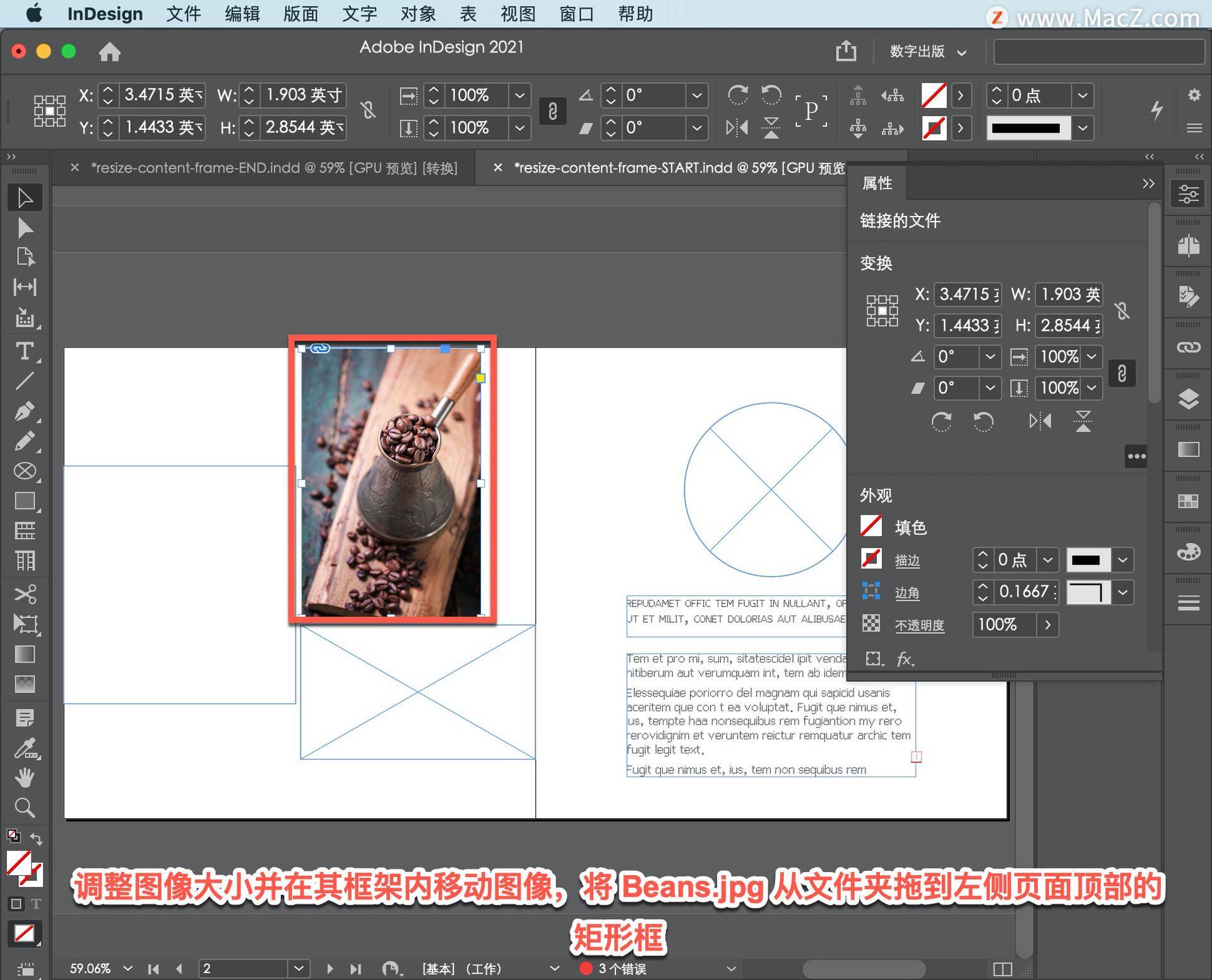
Task: Open the page number dropdown in status bar
Action: coord(299,968)
